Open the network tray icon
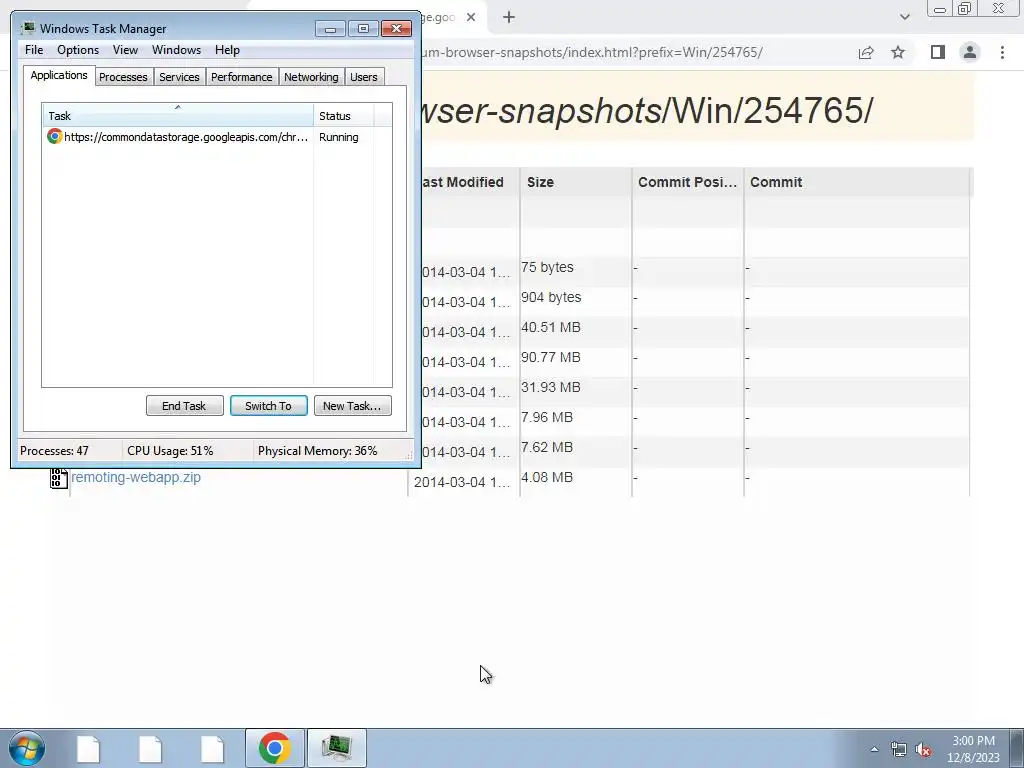This screenshot has width=1024, height=768. tap(899, 749)
